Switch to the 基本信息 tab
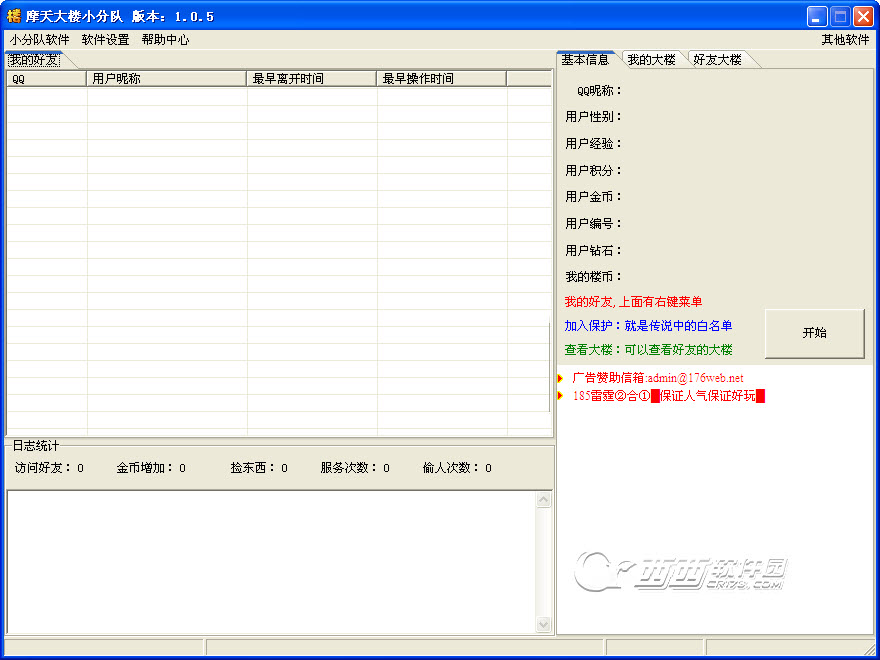The height and width of the screenshot is (660, 880). pyautogui.click(x=585, y=60)
